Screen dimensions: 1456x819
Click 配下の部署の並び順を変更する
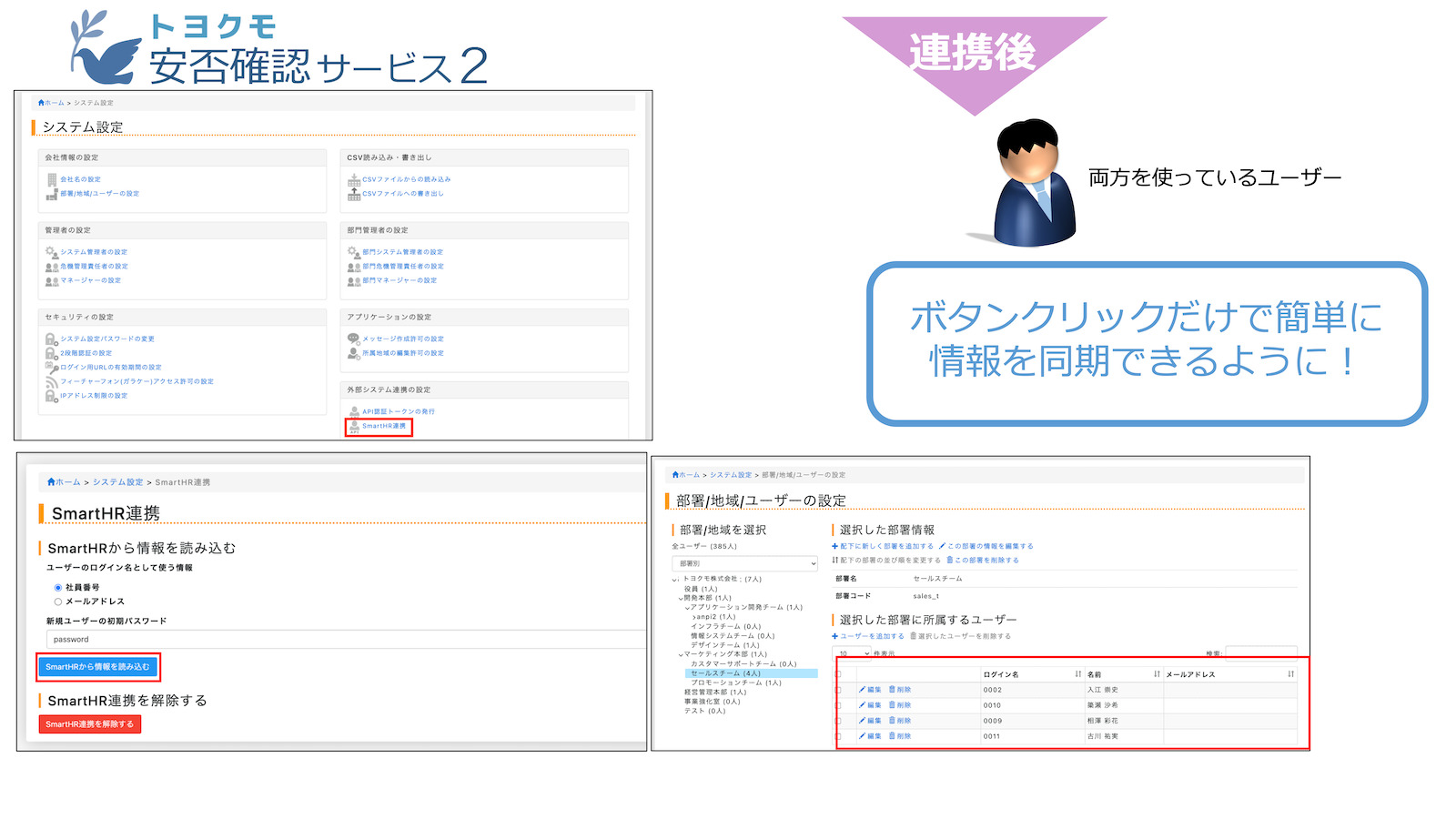point(886,561)
